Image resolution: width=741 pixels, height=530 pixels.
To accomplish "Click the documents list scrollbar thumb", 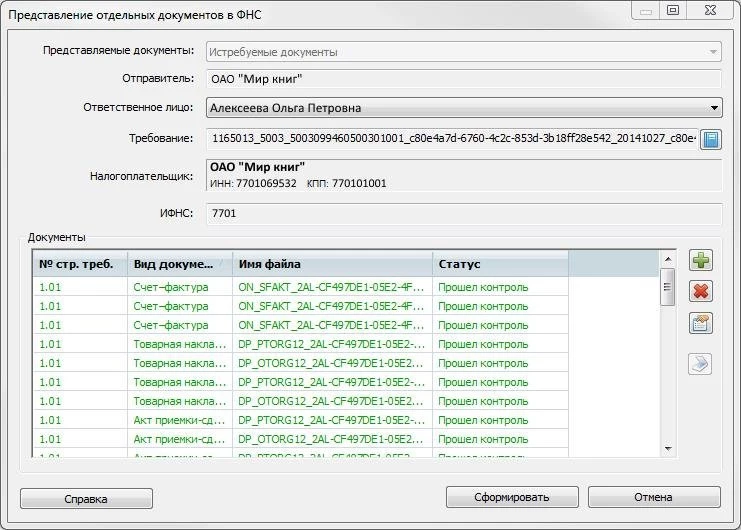I will click(667, 289).
